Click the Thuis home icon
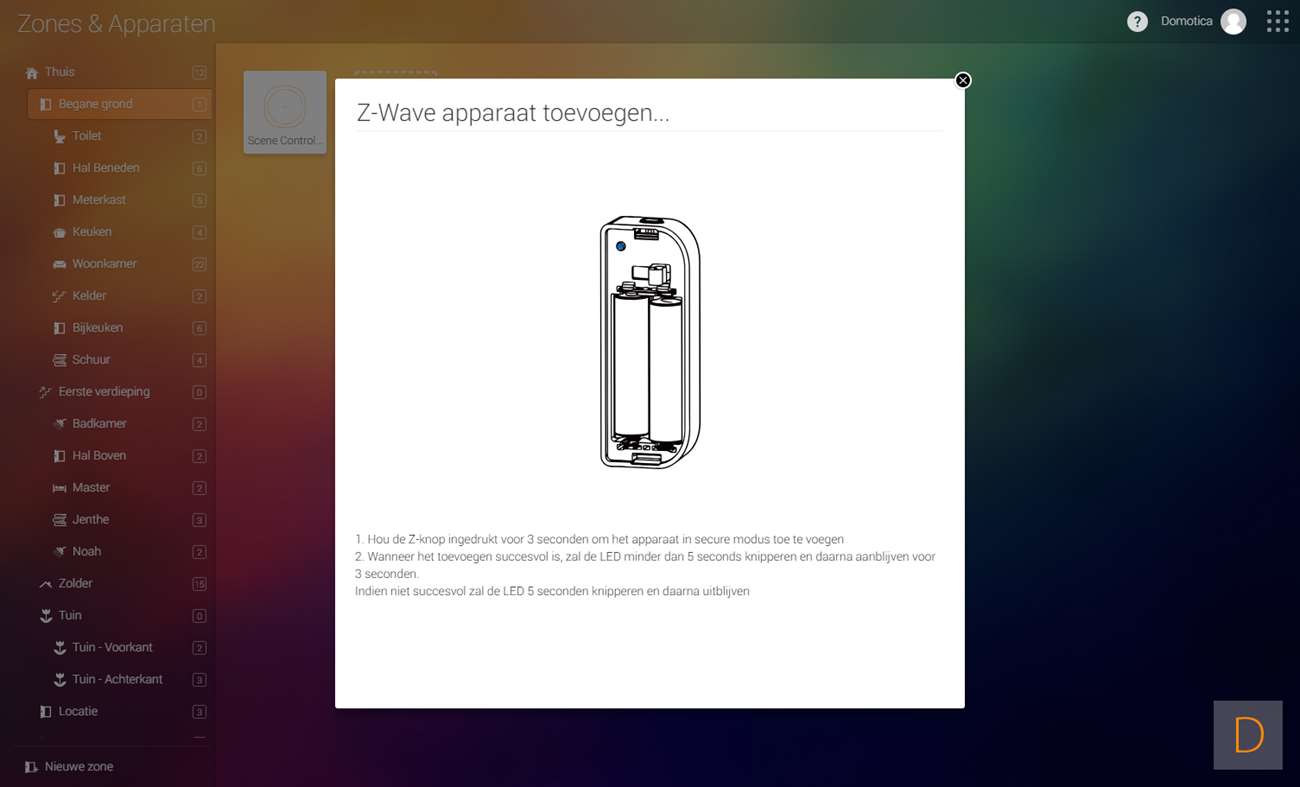The height and width of the screenshot is (787, 1300). pos(31,73)
